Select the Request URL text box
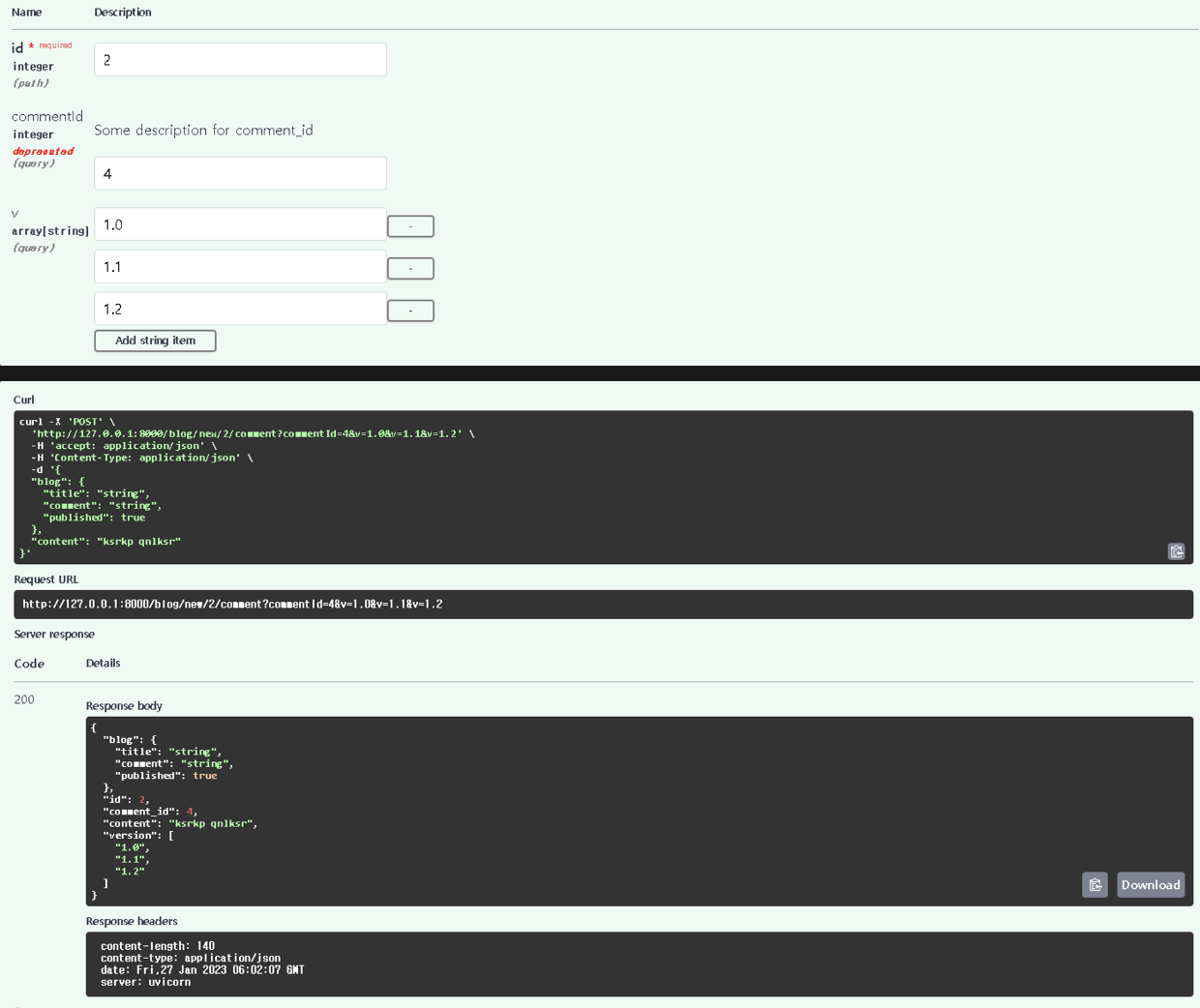1200x1008 pixels. [x=602, y=605]
